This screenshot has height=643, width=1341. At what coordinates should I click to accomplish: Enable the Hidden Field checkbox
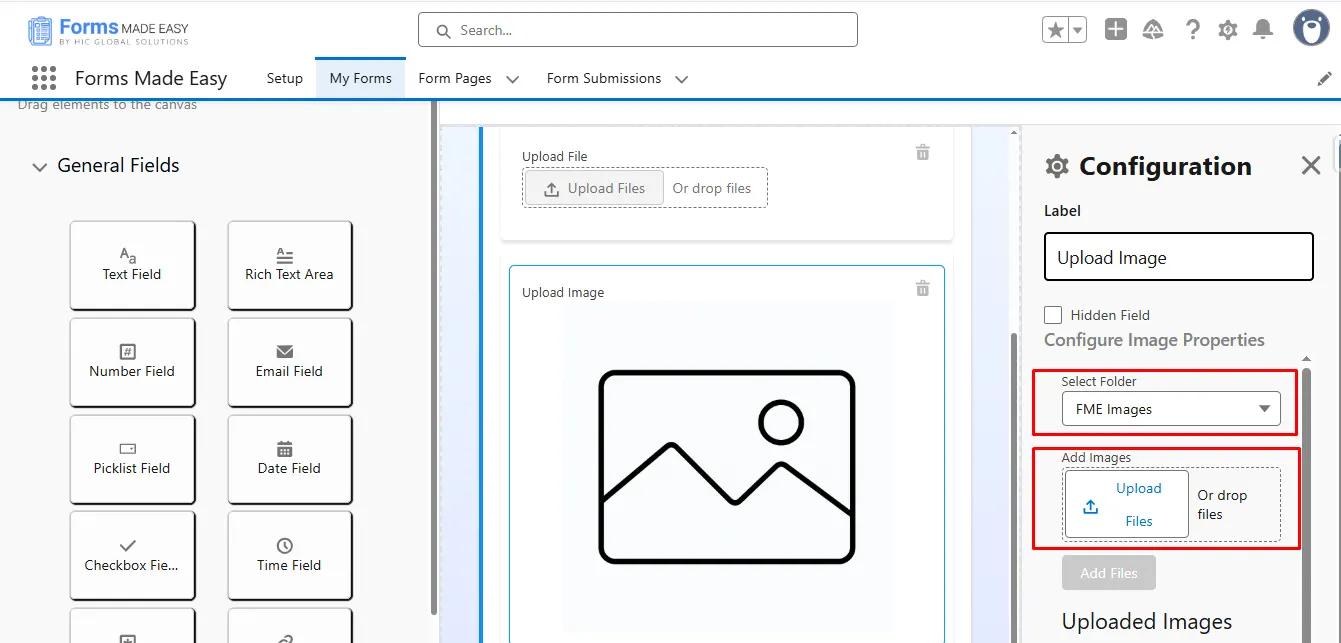tap(1053, 315)
